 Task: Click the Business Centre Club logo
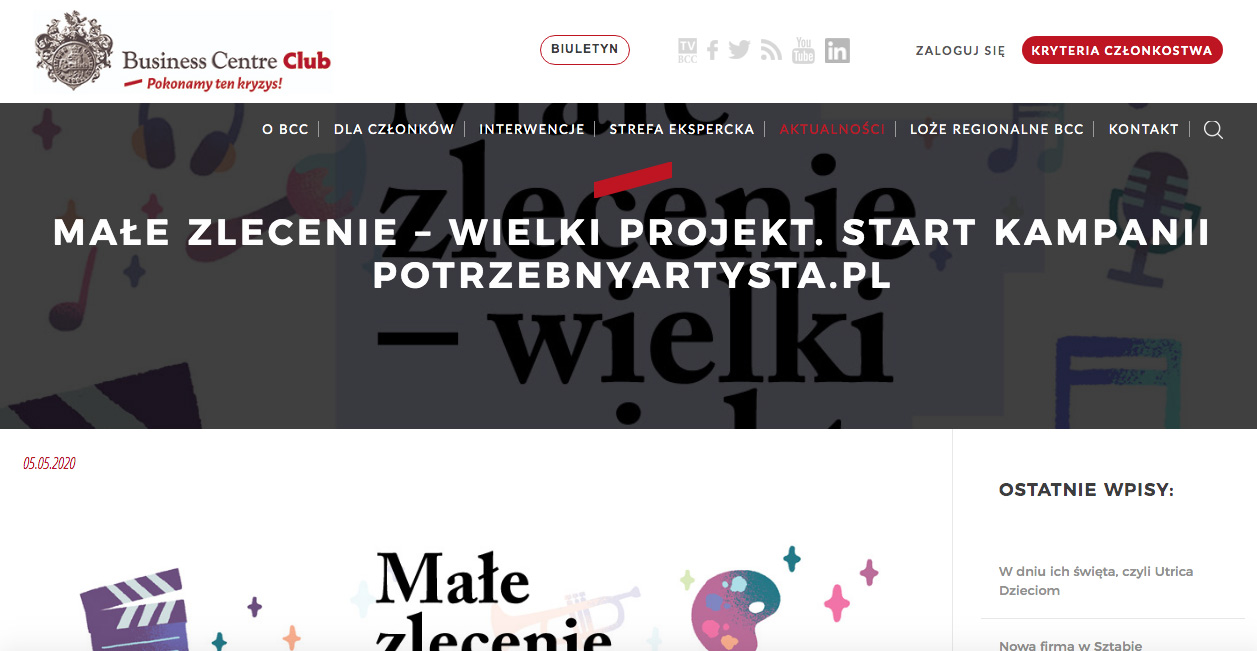[x=183, y=51]
